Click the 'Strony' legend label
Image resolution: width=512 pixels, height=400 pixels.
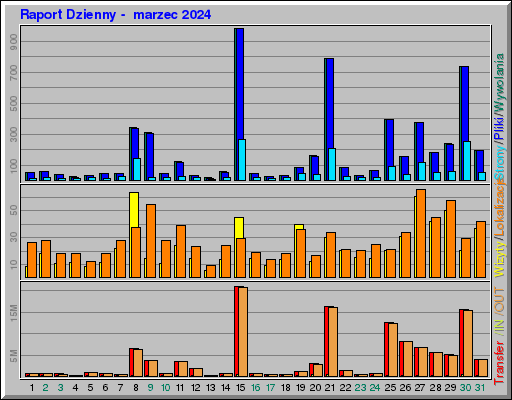tap(499, 163)
